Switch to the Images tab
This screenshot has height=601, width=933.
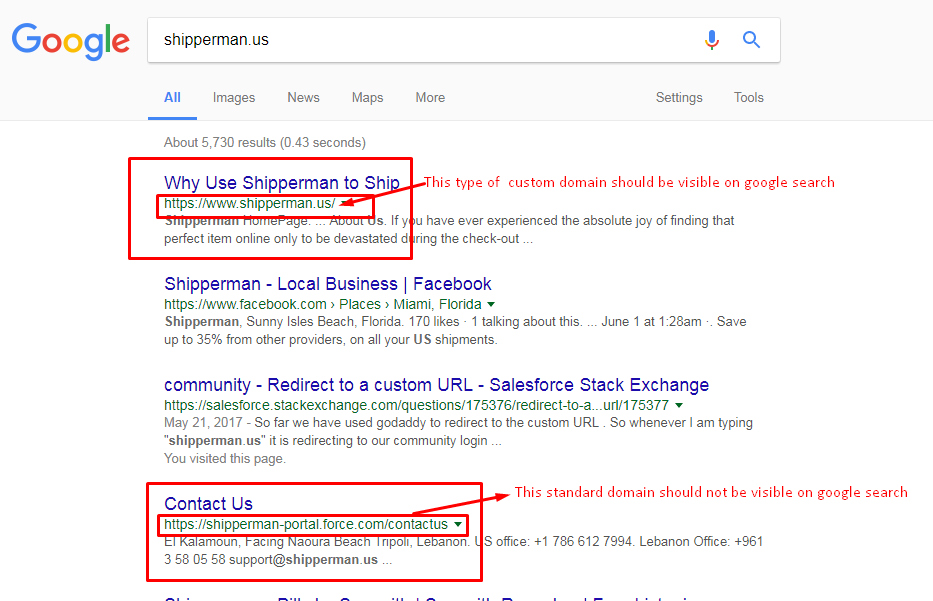coord(234,98)
